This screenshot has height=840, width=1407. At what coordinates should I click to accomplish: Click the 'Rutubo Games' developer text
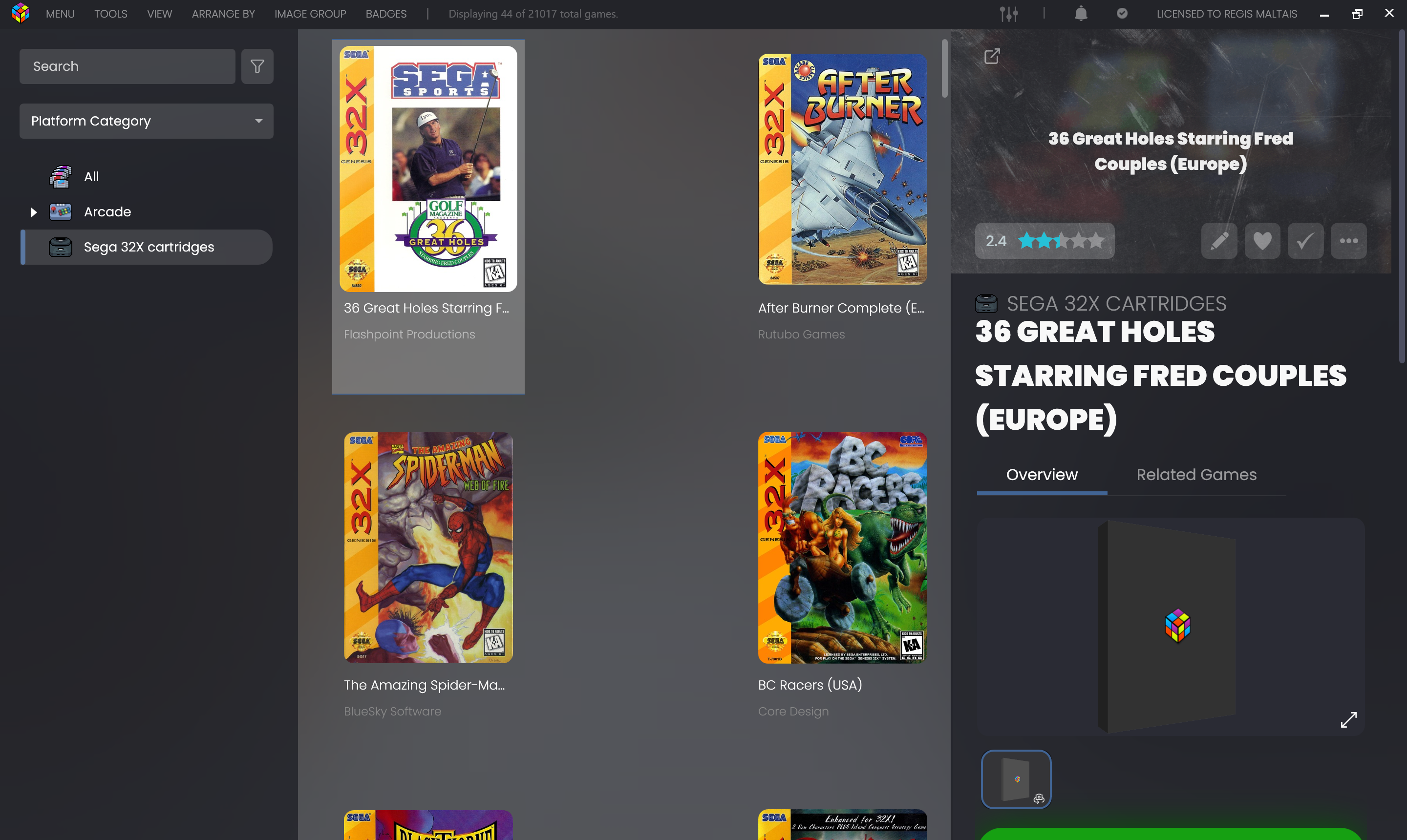pyautogui.click(x=801, y=334)
